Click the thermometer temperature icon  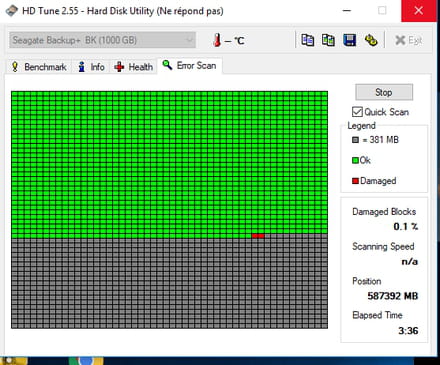[217, 40]
